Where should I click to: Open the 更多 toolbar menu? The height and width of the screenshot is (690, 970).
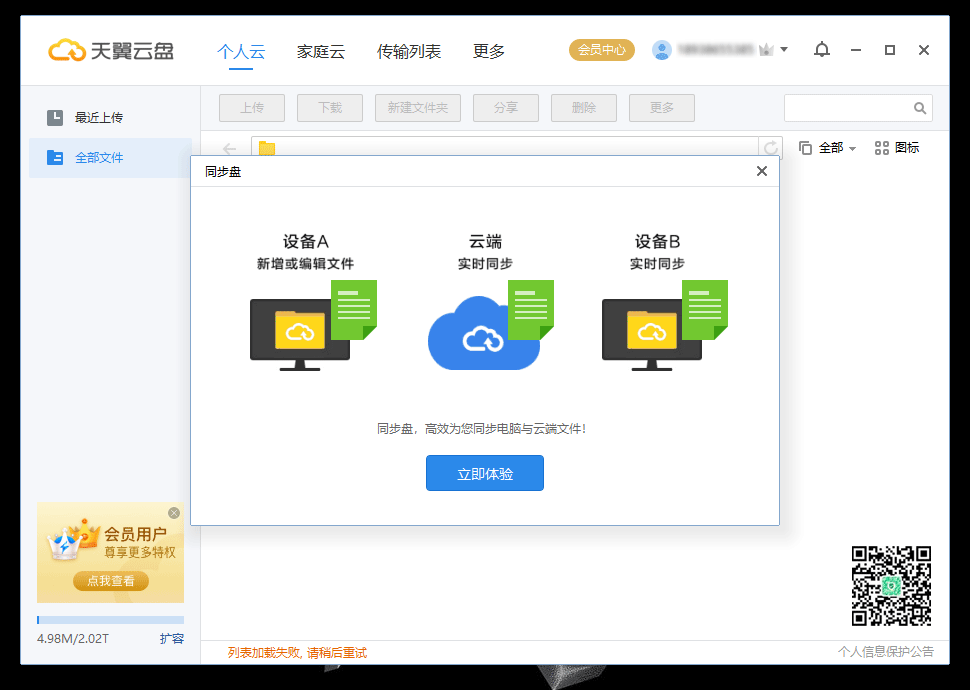[x=661, y=107]
